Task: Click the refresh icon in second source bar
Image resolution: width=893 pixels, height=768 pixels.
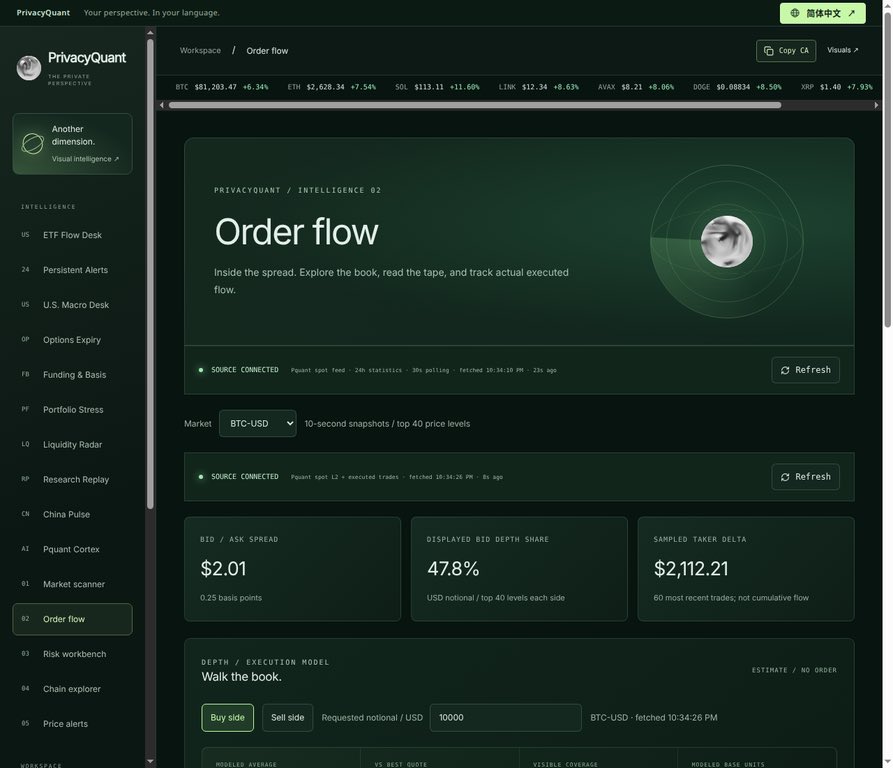Action: (x=785, y=477)
